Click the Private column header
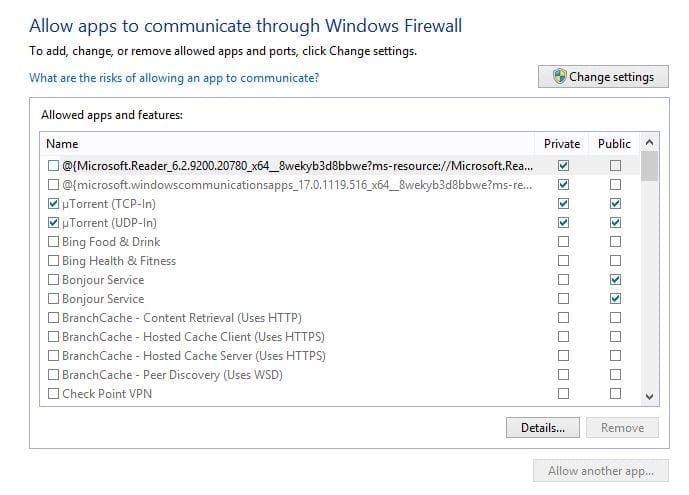Screen dimensions: 689x495 562,144
